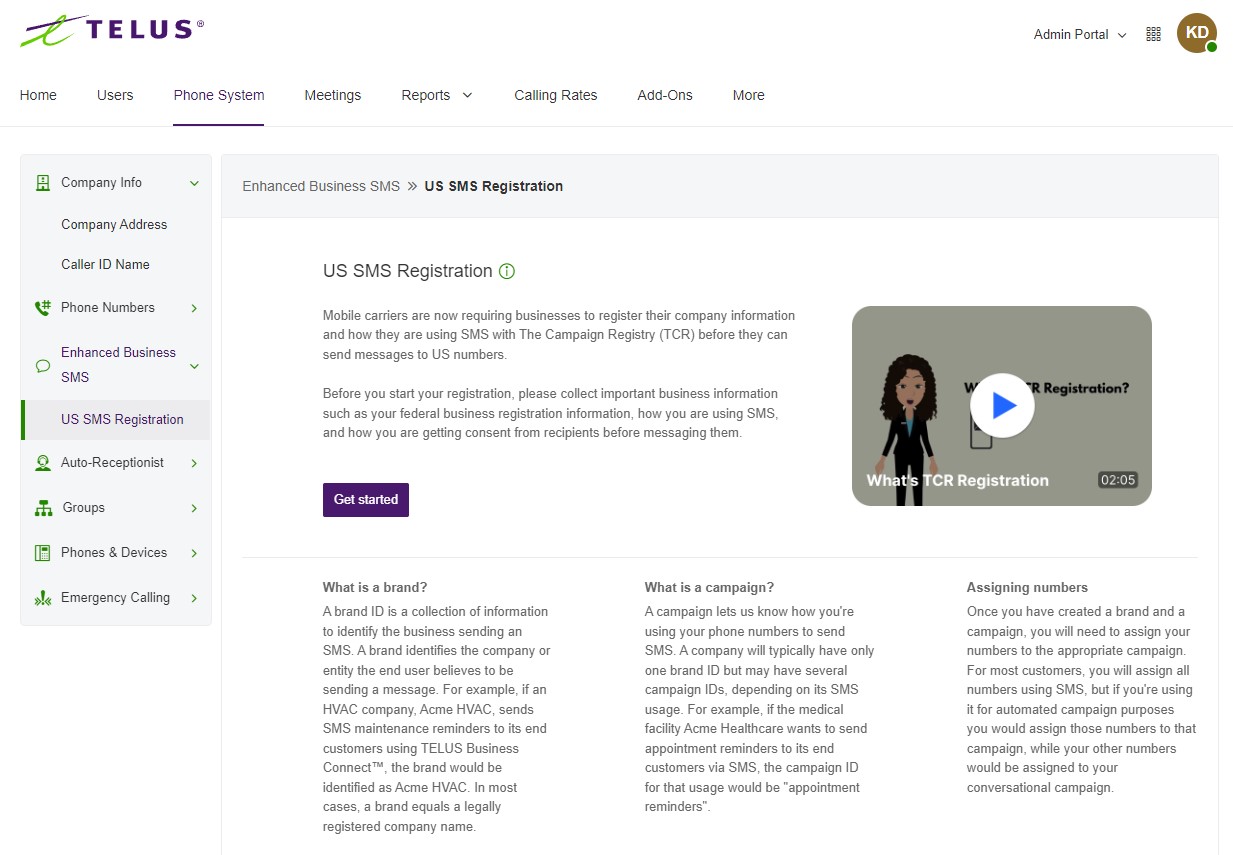
Task: Click the "What is a campaign?" heading
Action: 709,588
